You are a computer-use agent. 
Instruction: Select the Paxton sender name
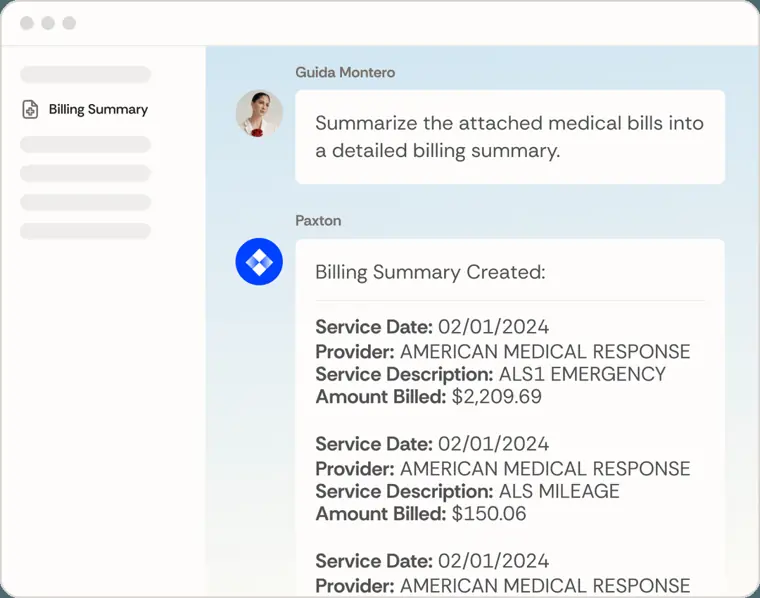click(x=318, y=220)
